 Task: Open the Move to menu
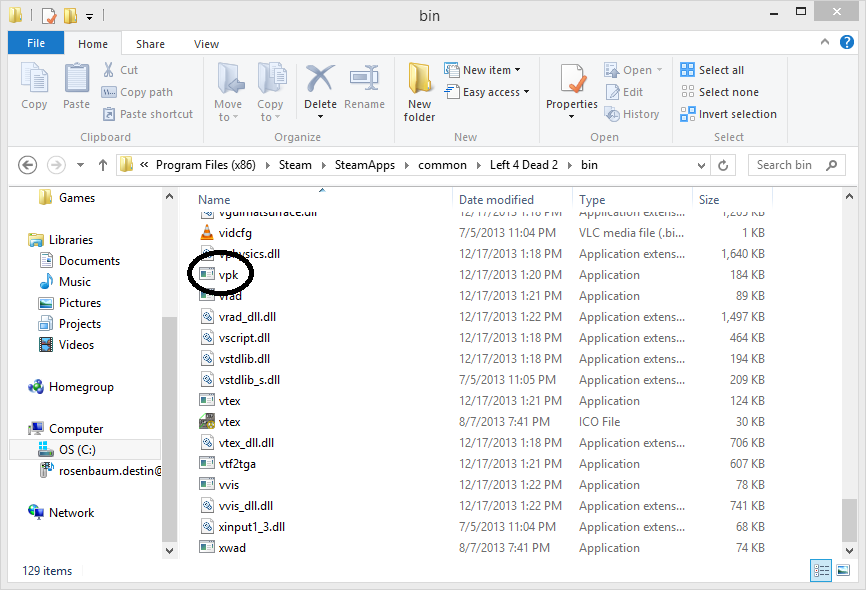(x=228, y=92)
